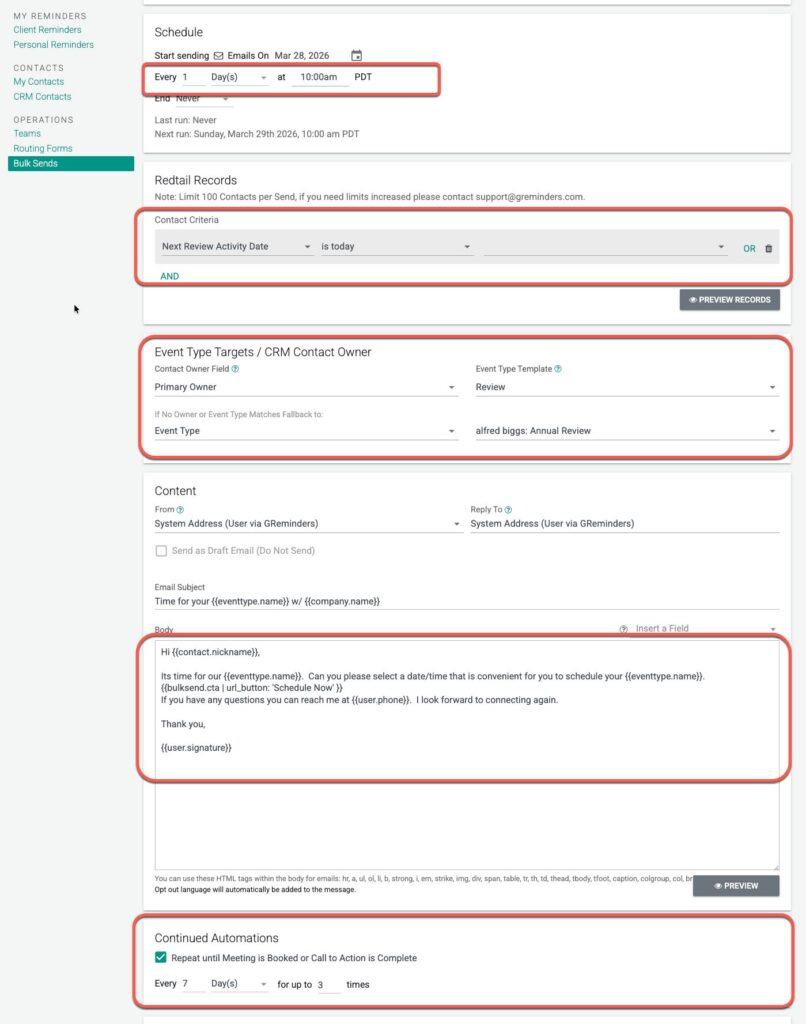Click the Preview Records button
The image size is (806, 1024).
pyautogui.click(x=729, y=299)
